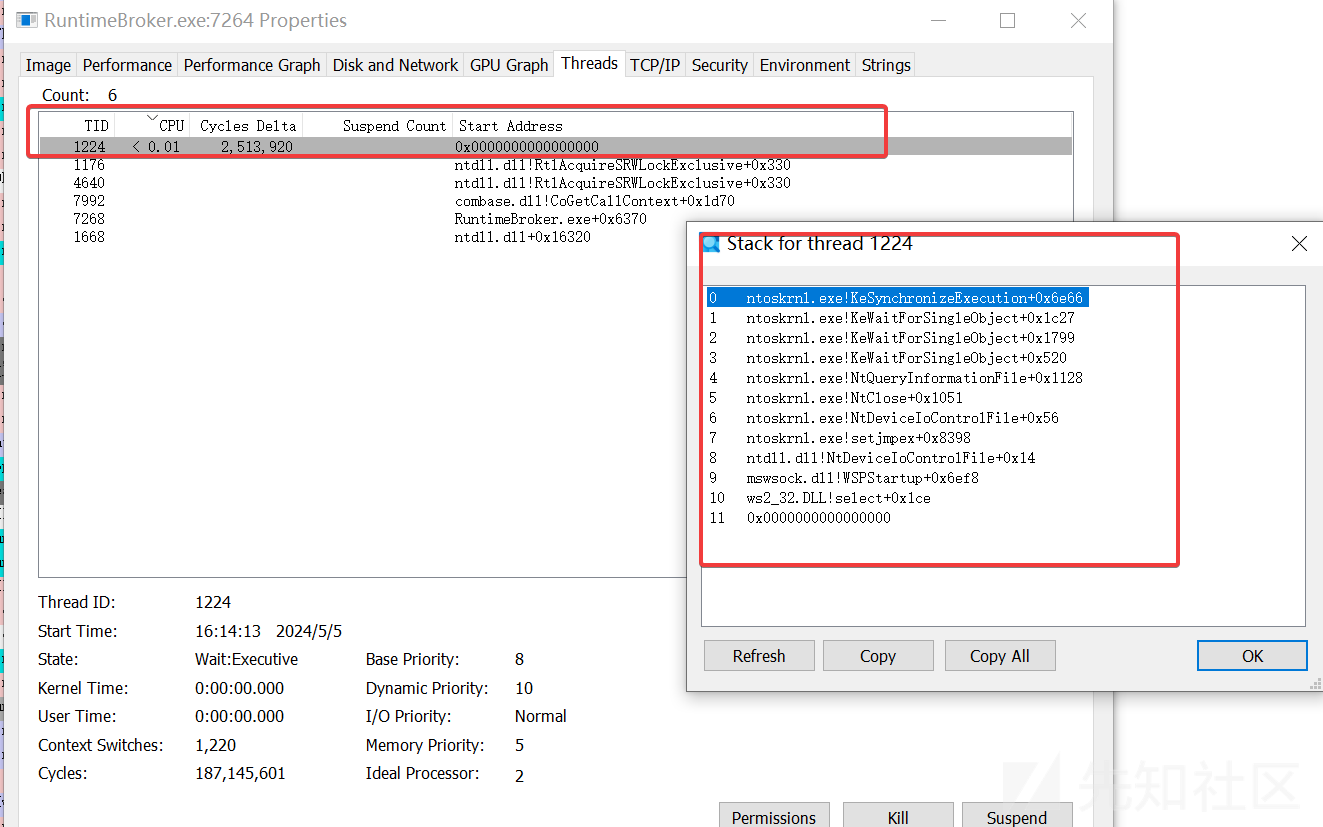Image resolution: width=1323 pixels, height=827 pixels.
Task: Click the stack dialog magnifier icon
Action: (711, 243)
